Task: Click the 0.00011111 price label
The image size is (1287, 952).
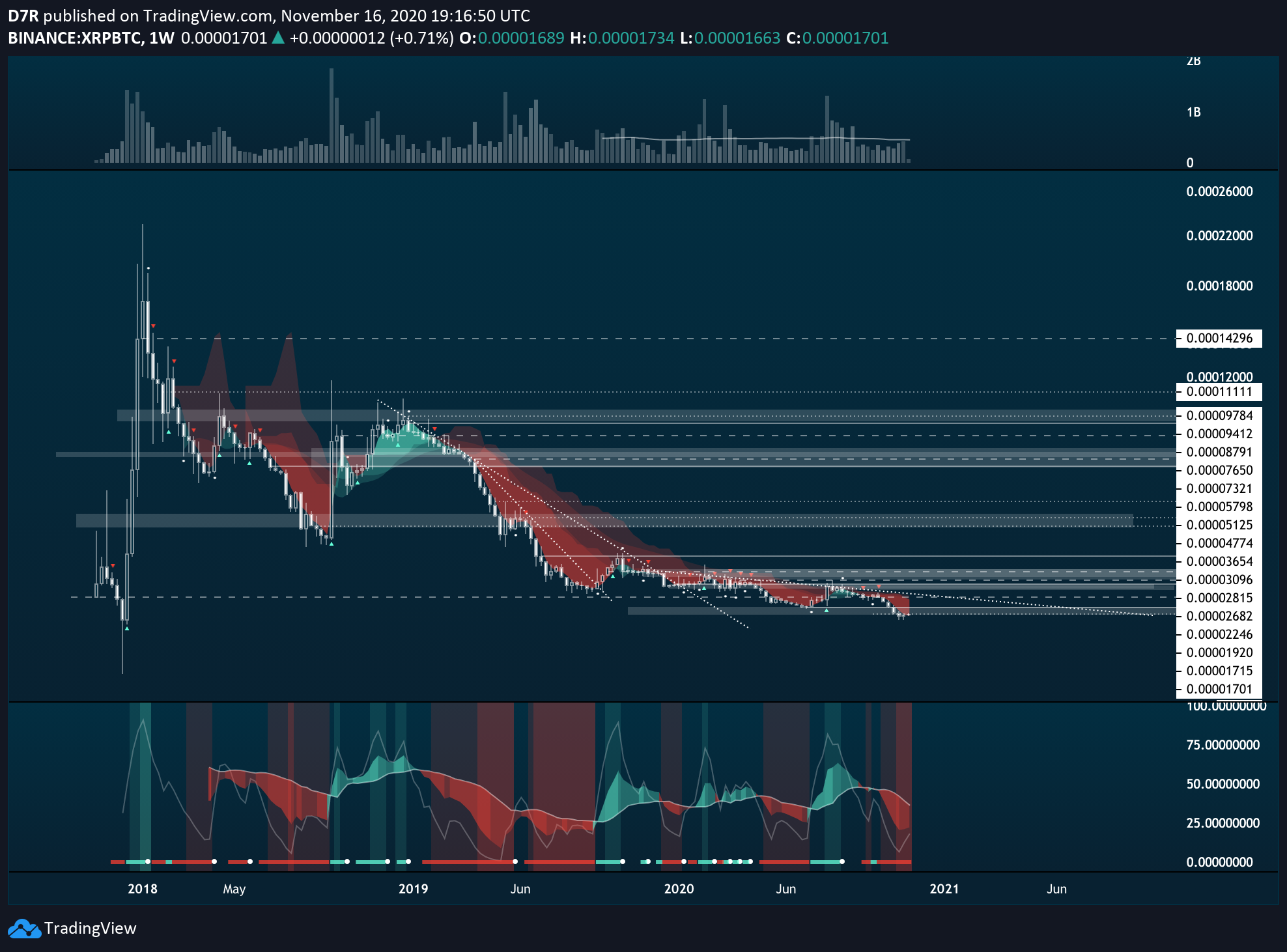Action: pos(1219,391)
